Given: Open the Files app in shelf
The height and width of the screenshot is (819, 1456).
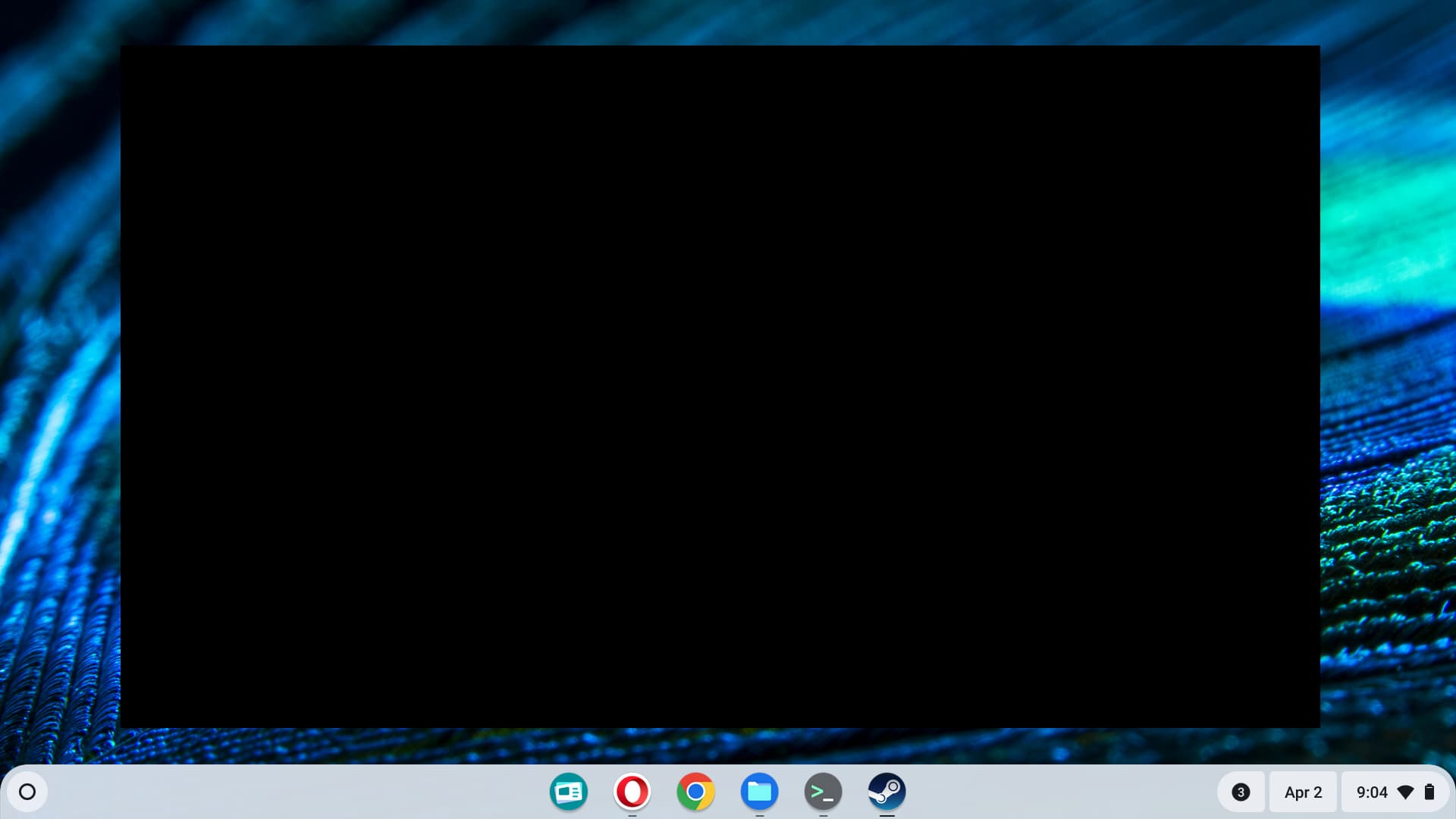Looking at the screenshot, I should 759,792.
